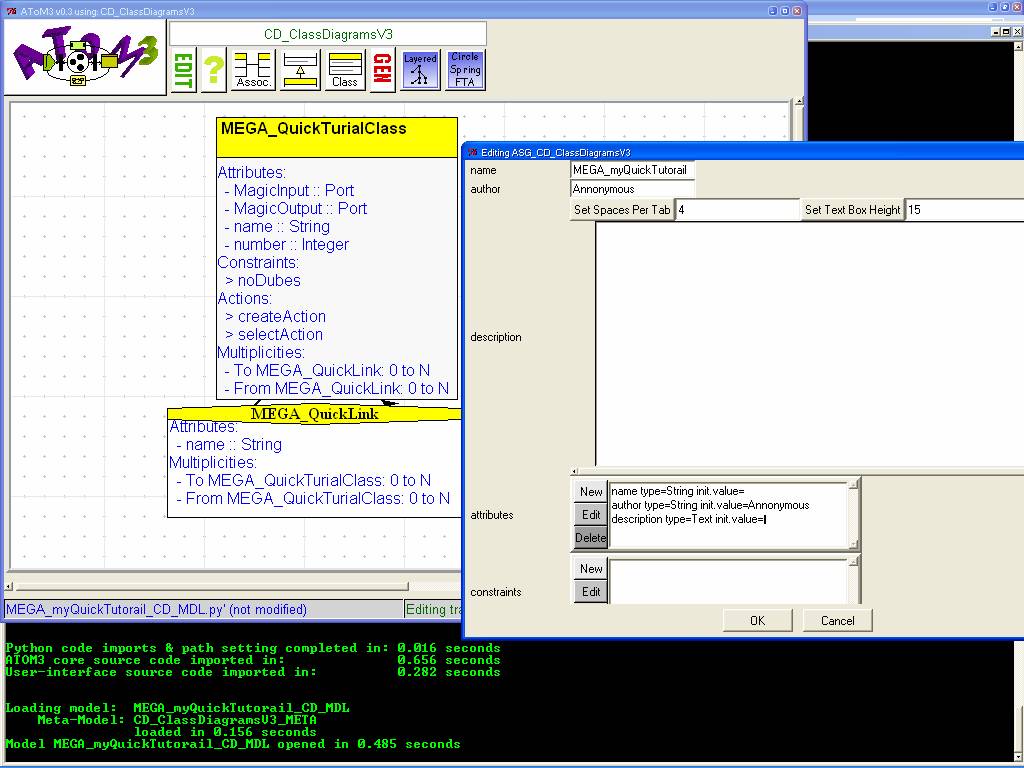
Task: Click the 'Editing' status bar entry
Action: pyautogui.click(x=434, y=609)
